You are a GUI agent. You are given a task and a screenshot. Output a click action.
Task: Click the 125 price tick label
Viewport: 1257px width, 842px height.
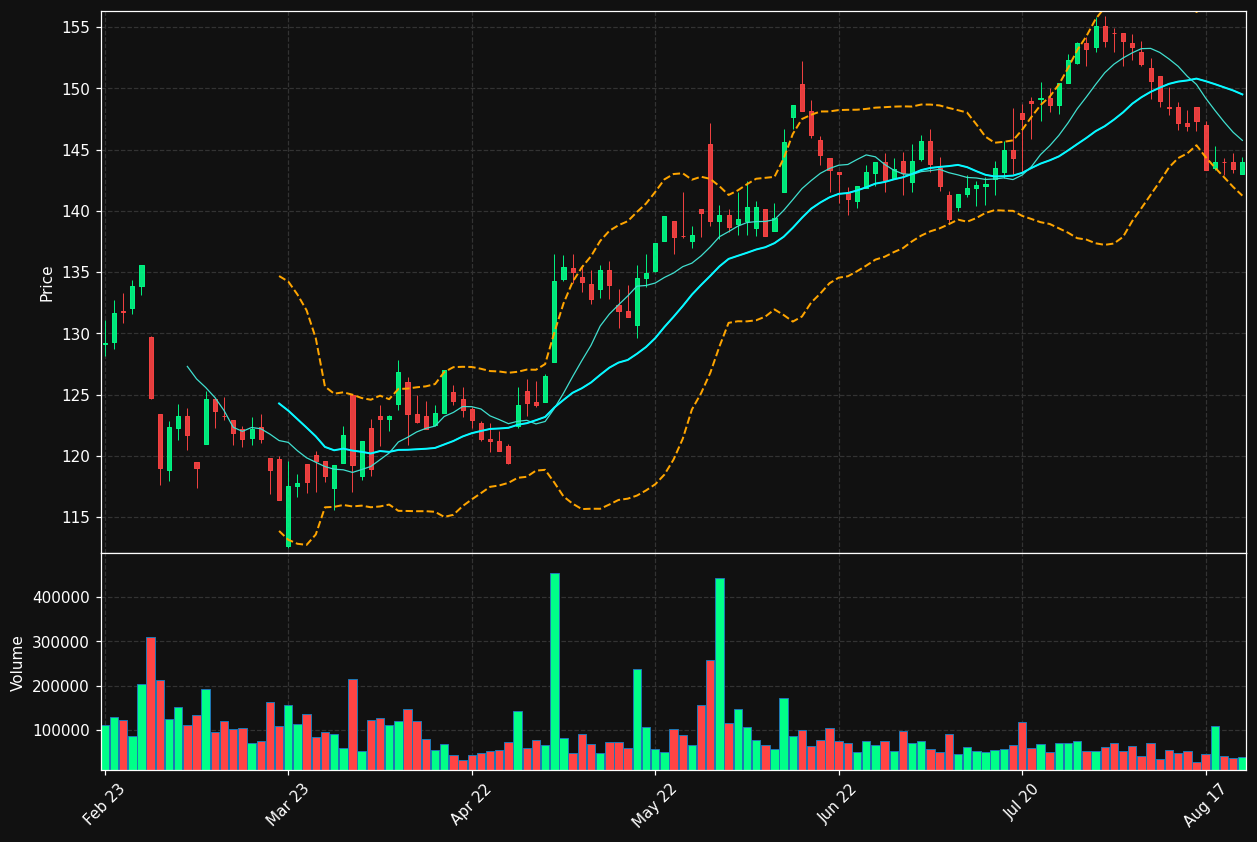click(x=76, y=396)
